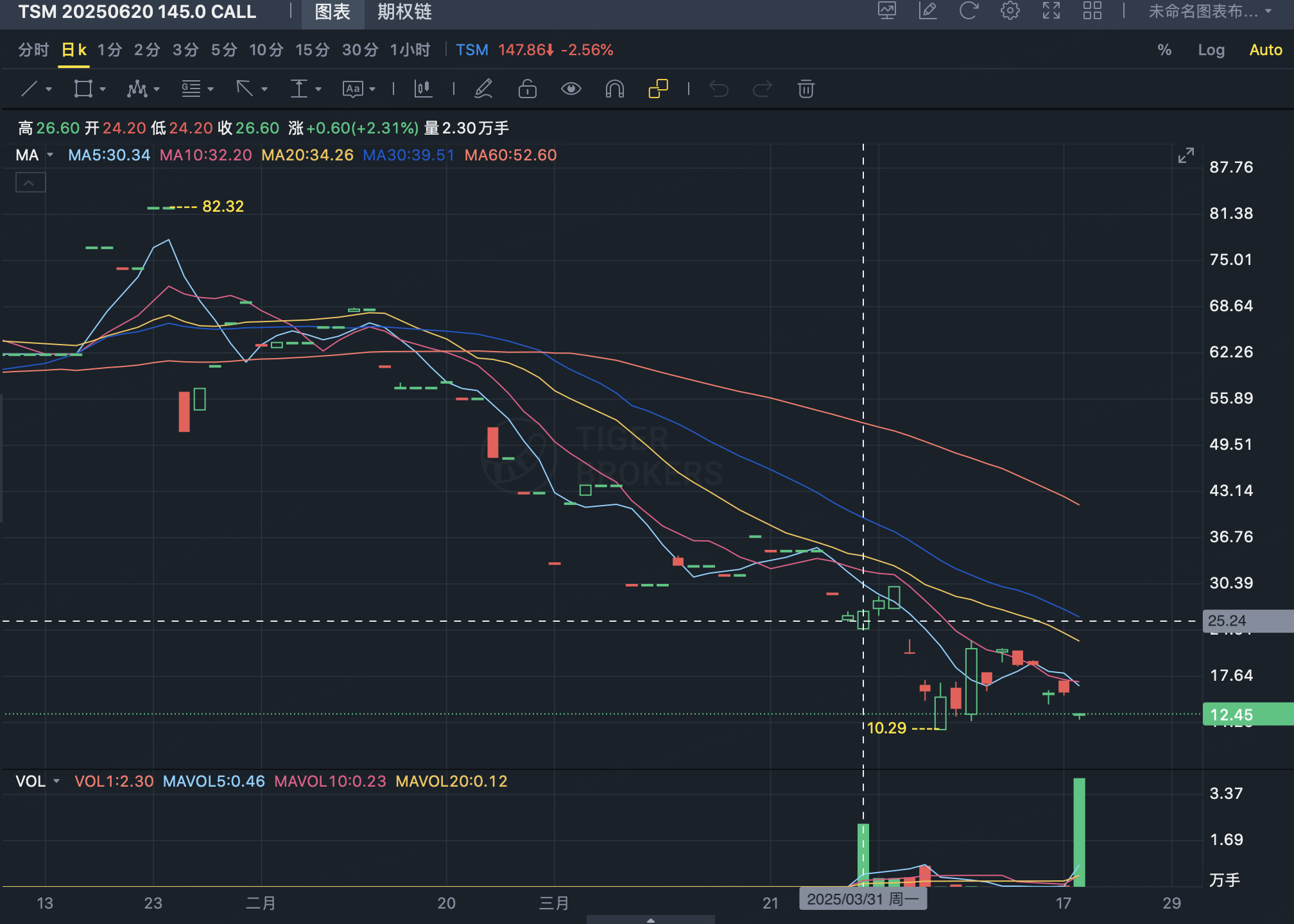
Task: Enter fullscreen chart mode
Action: tap(1051, 11)
